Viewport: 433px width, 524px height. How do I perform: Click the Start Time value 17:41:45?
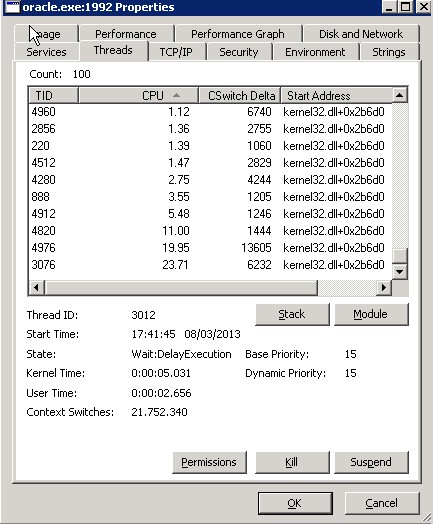(x=153, y=334)
